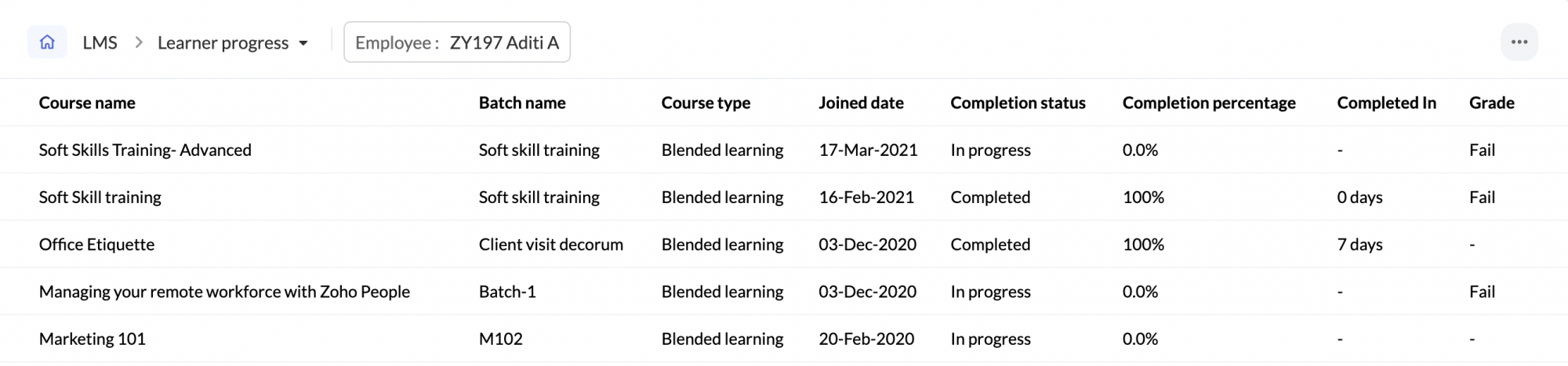Image resolution: width=1568 pixels, height=366 pixels.
Task: Click the Course type column header
Action: (706, 103)
